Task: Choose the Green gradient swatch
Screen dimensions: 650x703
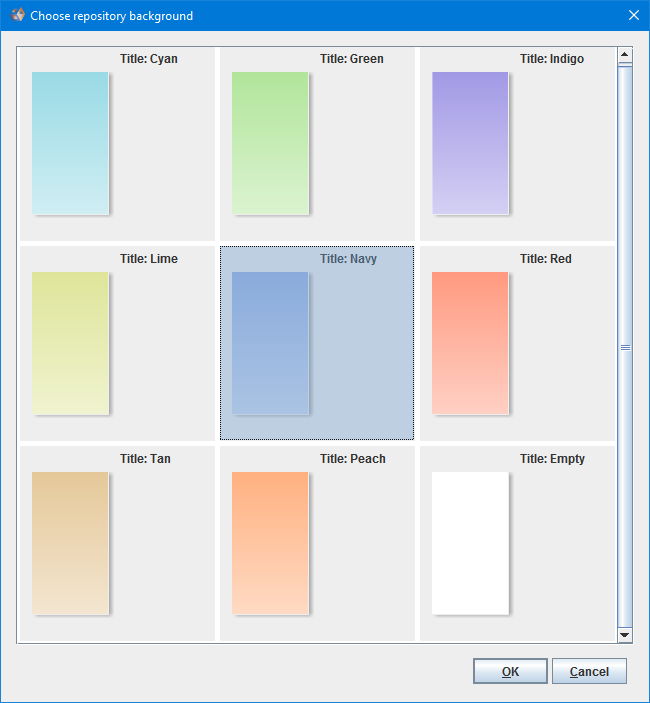Action: pyautogui.click(x=270, y=143)
